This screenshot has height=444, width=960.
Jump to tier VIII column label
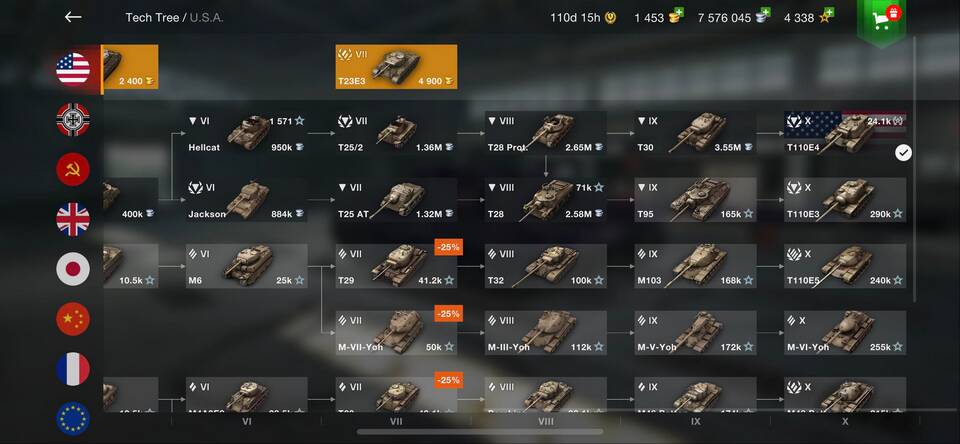point(546,421)
